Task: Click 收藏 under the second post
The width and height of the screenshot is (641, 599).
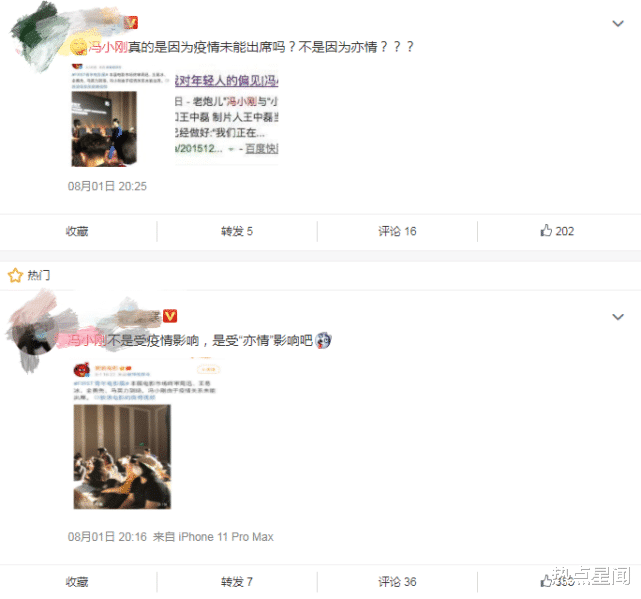Action: pos(77,582)
